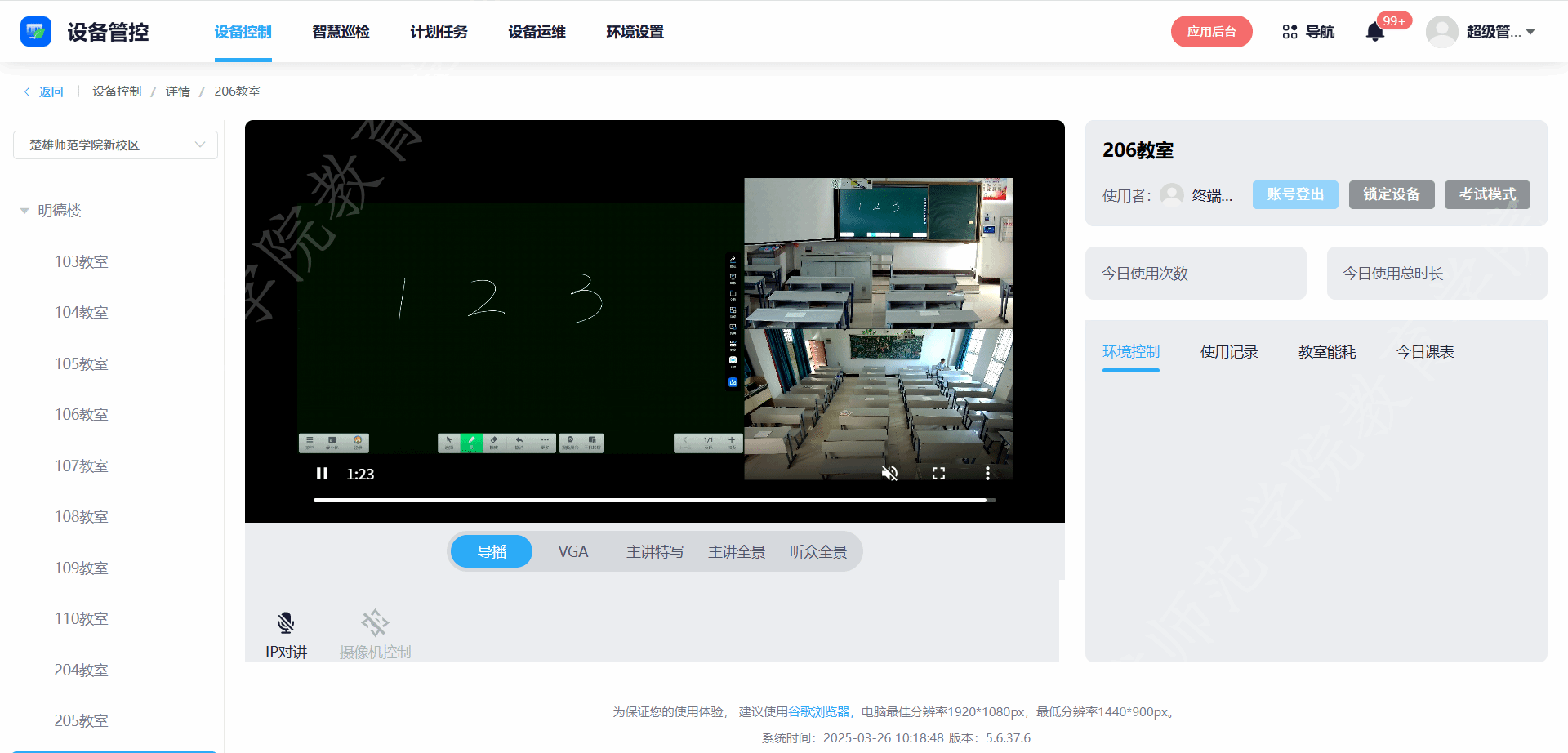Switch to the 使用记录 tab
1568x753 pixels.
[1228, 352]
